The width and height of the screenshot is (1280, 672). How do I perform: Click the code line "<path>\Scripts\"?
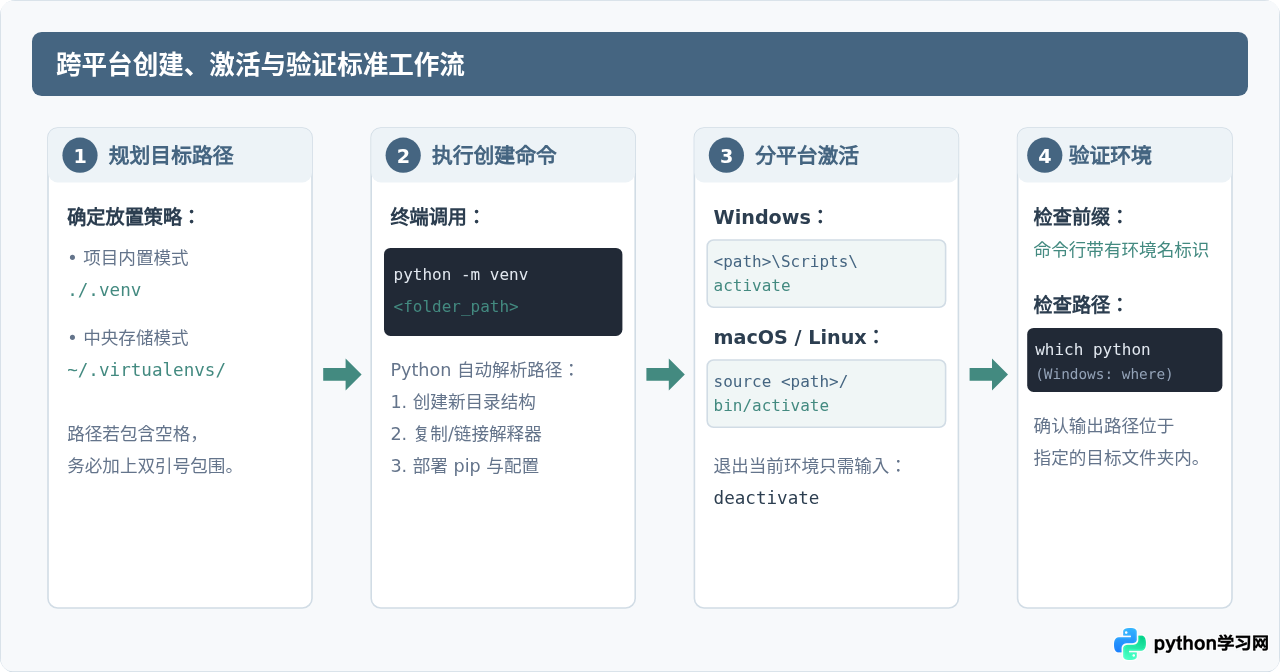pos(785,261)
